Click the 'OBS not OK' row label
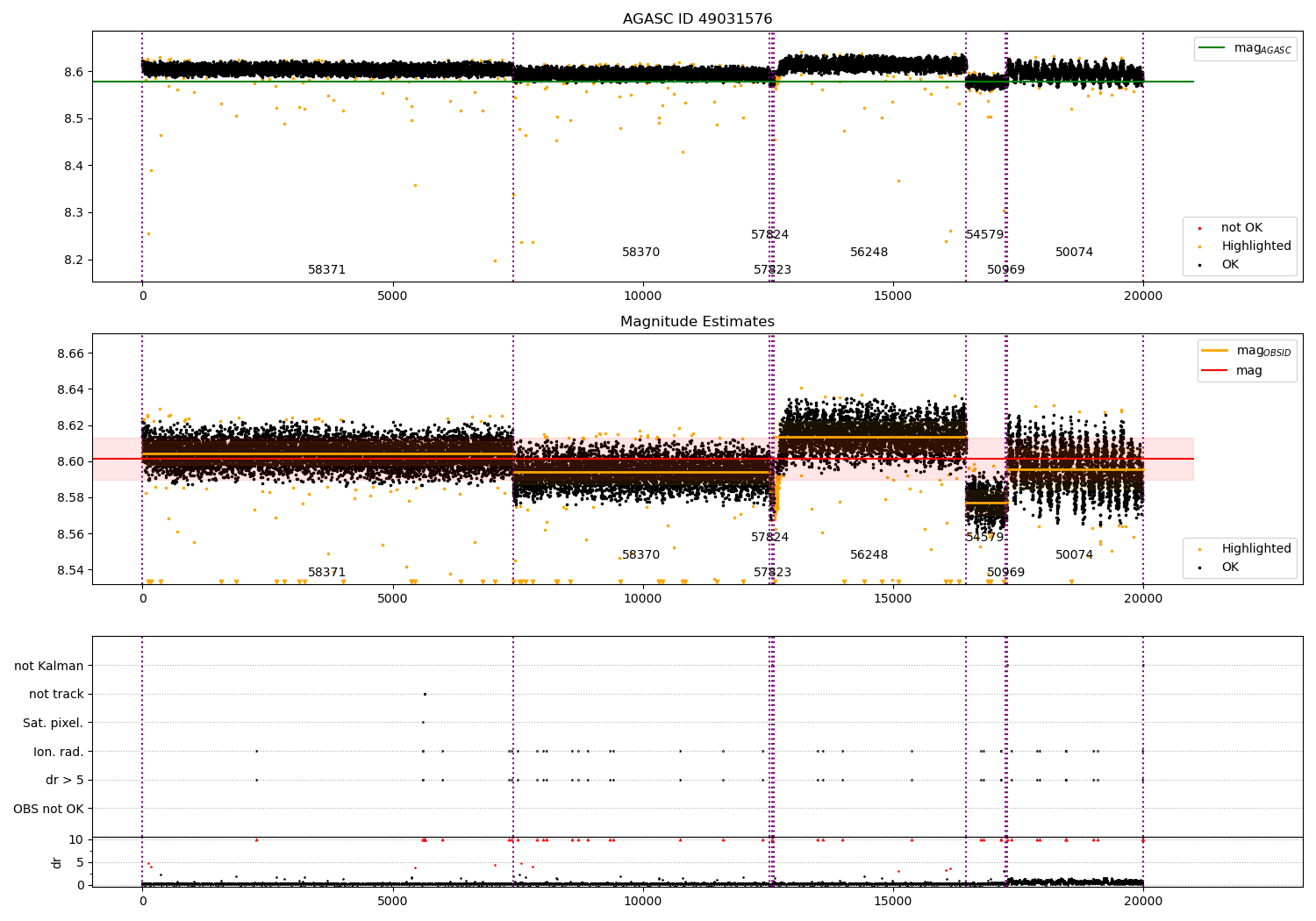1316x921 pixels. click(x=49, y=809)
